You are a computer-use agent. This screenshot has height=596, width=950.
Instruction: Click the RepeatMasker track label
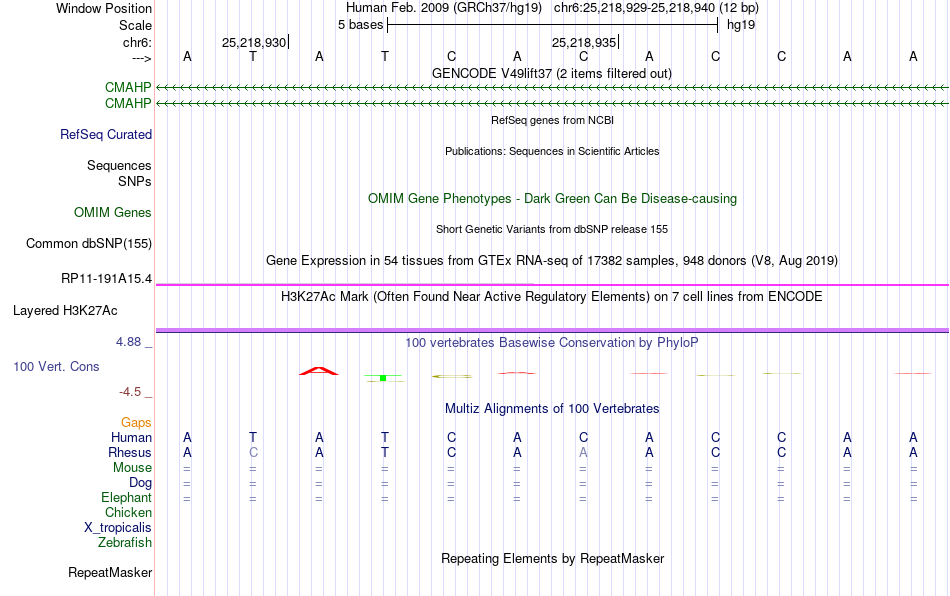pos(110,572)
